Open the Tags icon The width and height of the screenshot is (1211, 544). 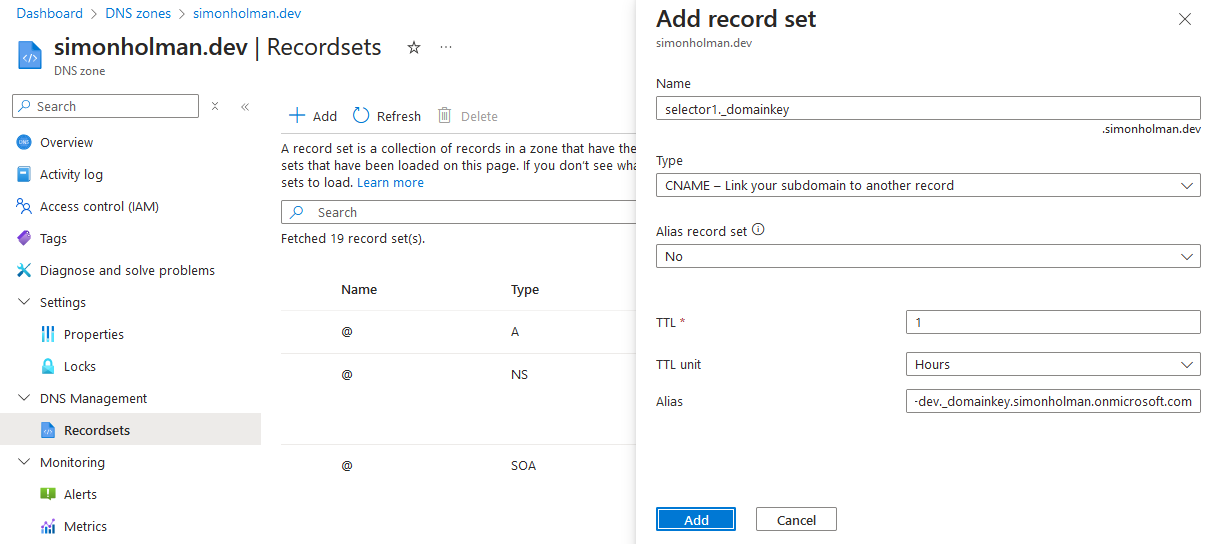click(x=24, y=238)
